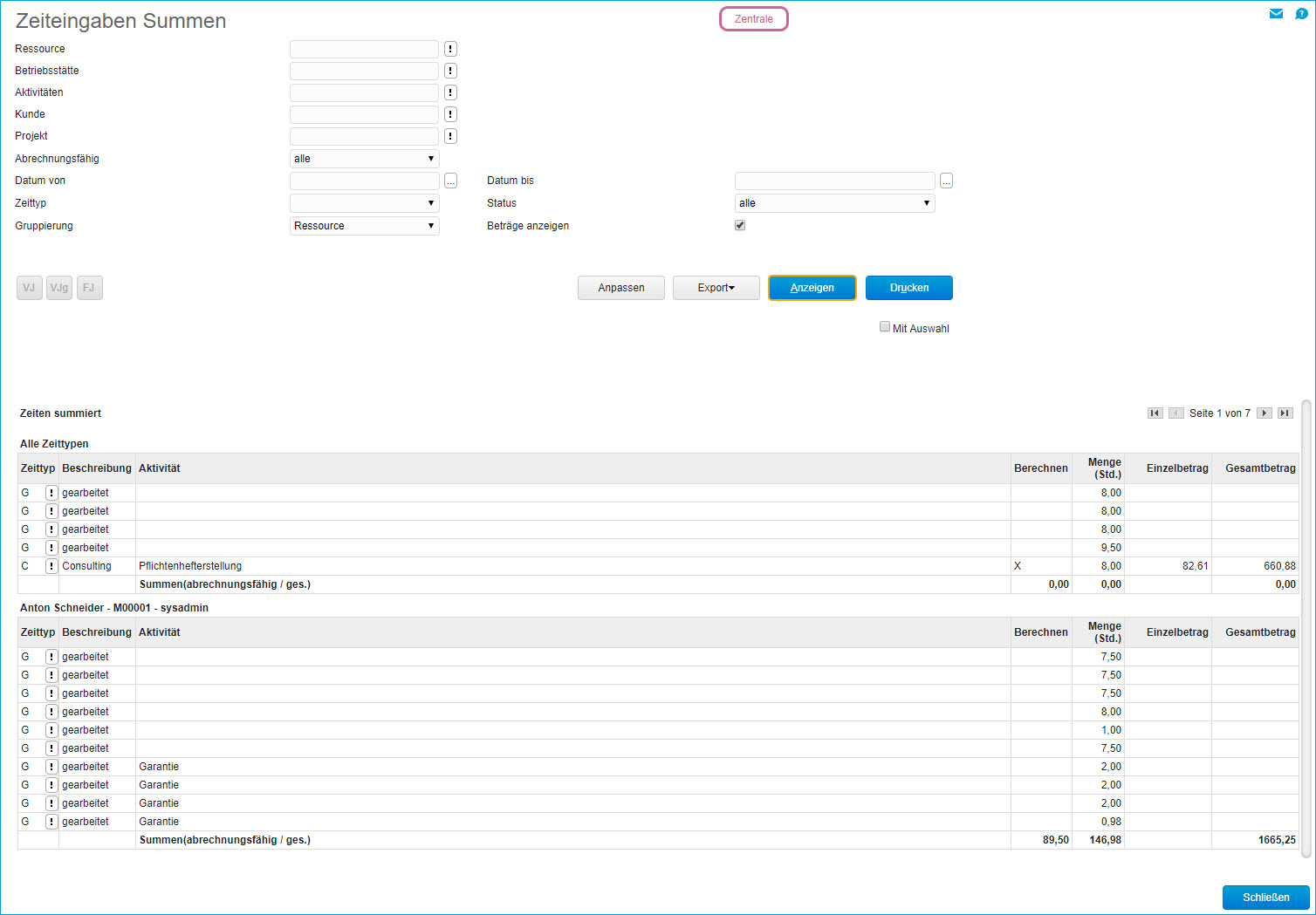1316x915 pixels.
Task: Click the mail envelope icon
Action: coord(1276,14)
